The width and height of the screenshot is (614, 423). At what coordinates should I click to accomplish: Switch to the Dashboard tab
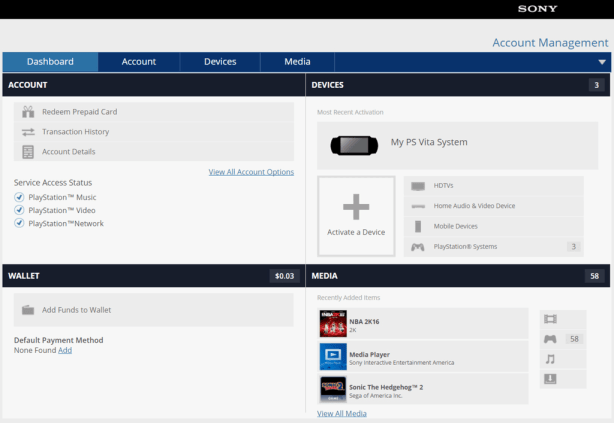(50, 62)
